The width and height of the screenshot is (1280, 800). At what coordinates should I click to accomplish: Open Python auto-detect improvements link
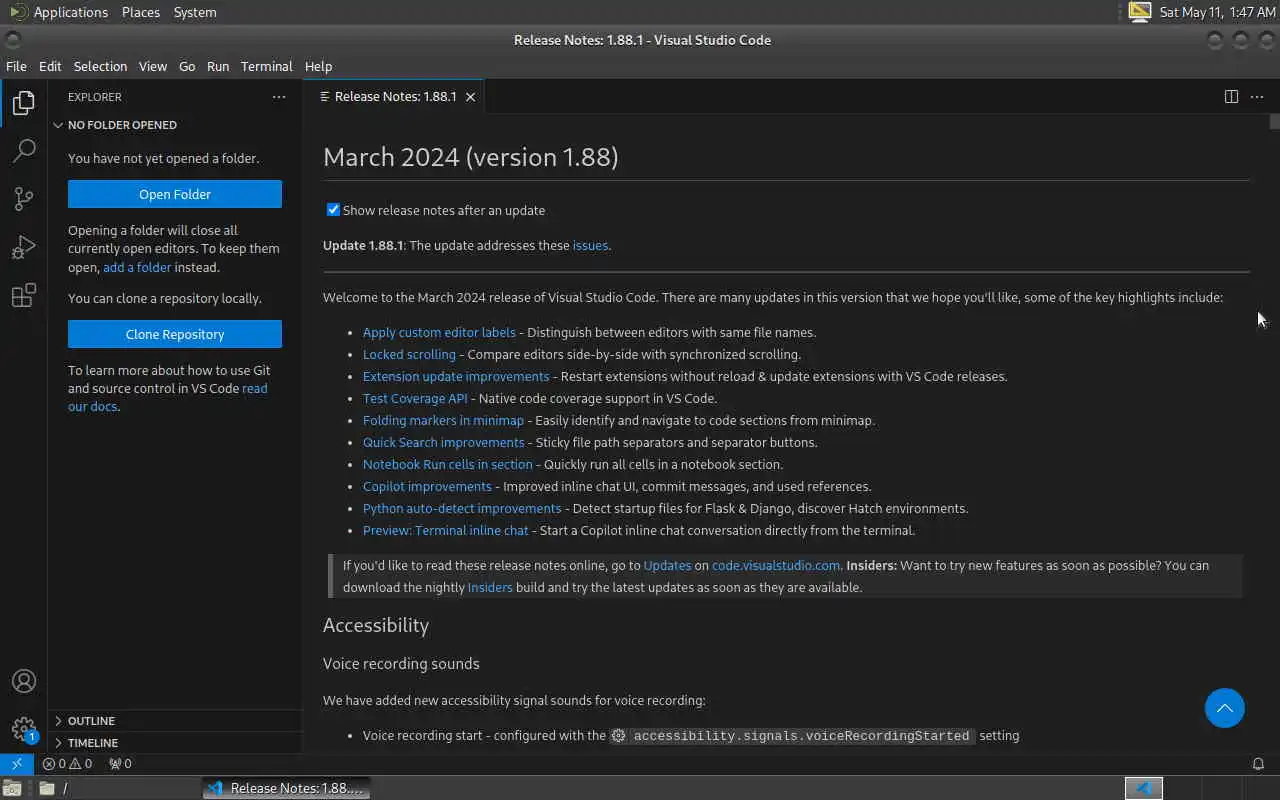pyautogui.click(x=462, y=508)
